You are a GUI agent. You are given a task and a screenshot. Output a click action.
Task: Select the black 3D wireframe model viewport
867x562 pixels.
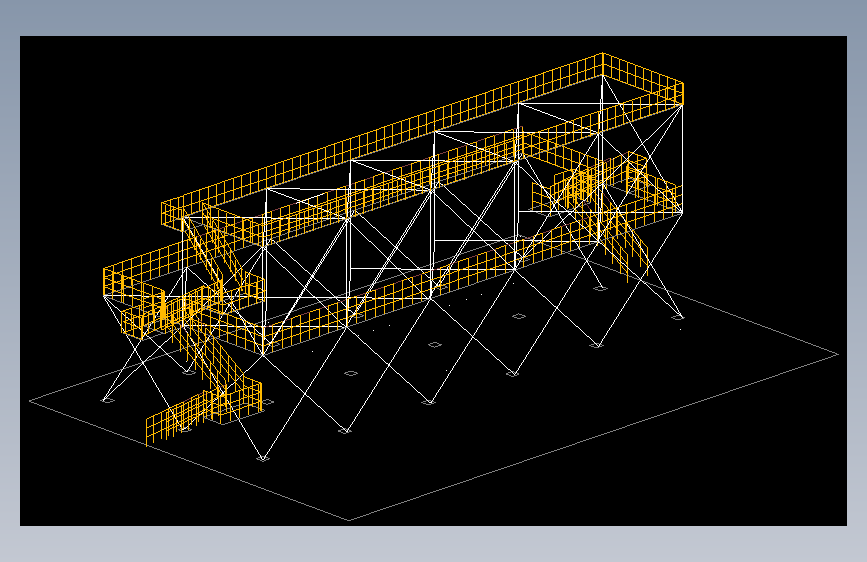click(433, 281)
